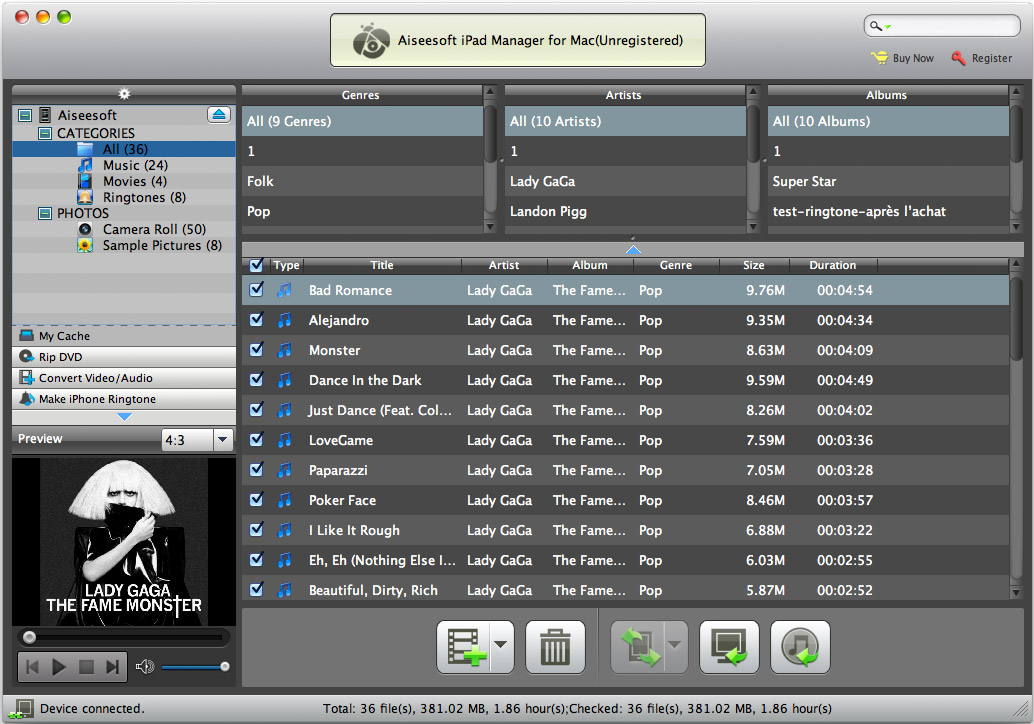Click the export to iTunes icon
The width and height of the screenshot is (1034, 724).
point(800,647)
